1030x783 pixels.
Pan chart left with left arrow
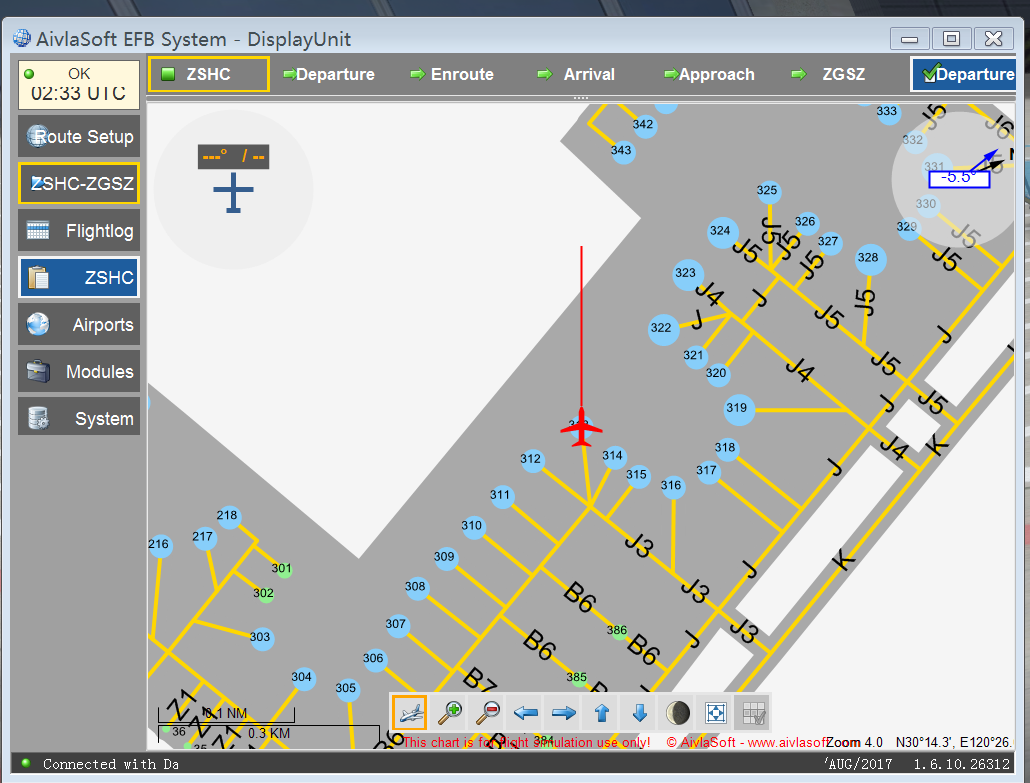(x=526, y=713)
